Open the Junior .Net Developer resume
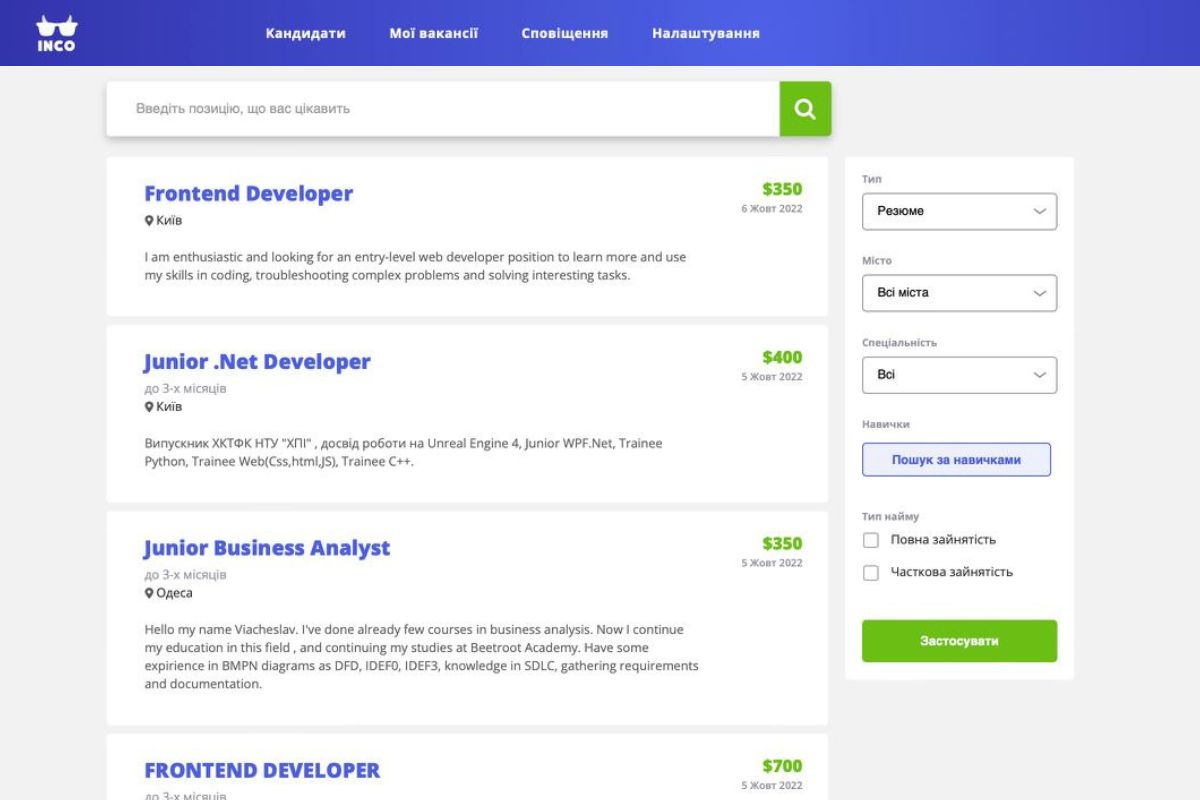 coord(257,362)
